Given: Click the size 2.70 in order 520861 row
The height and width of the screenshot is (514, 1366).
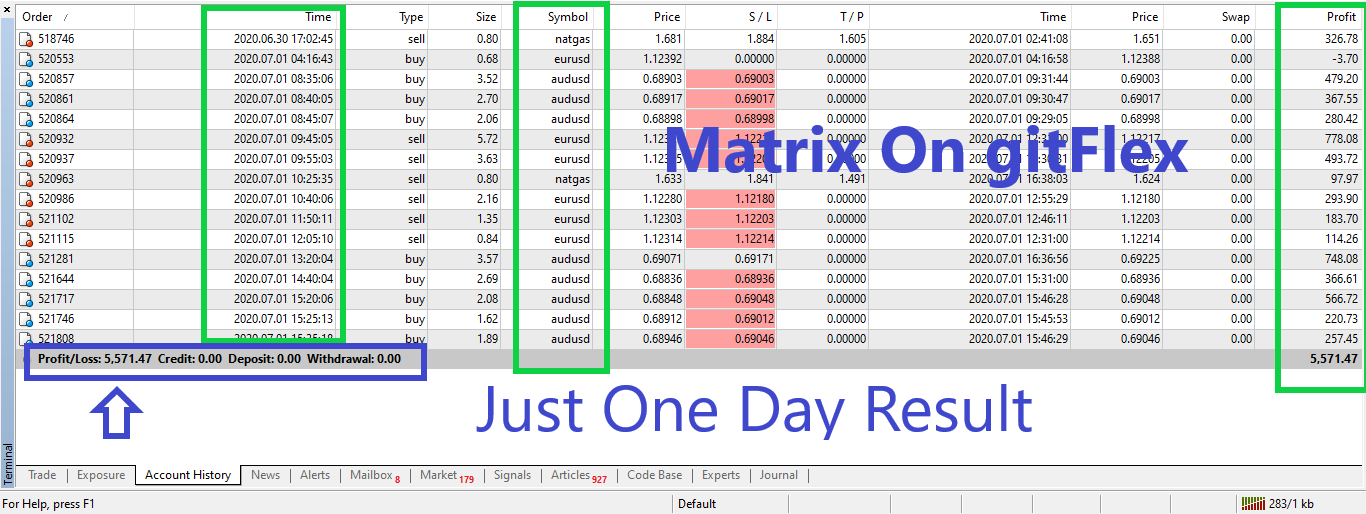Looking at the screenshot, I should point(487,99).
